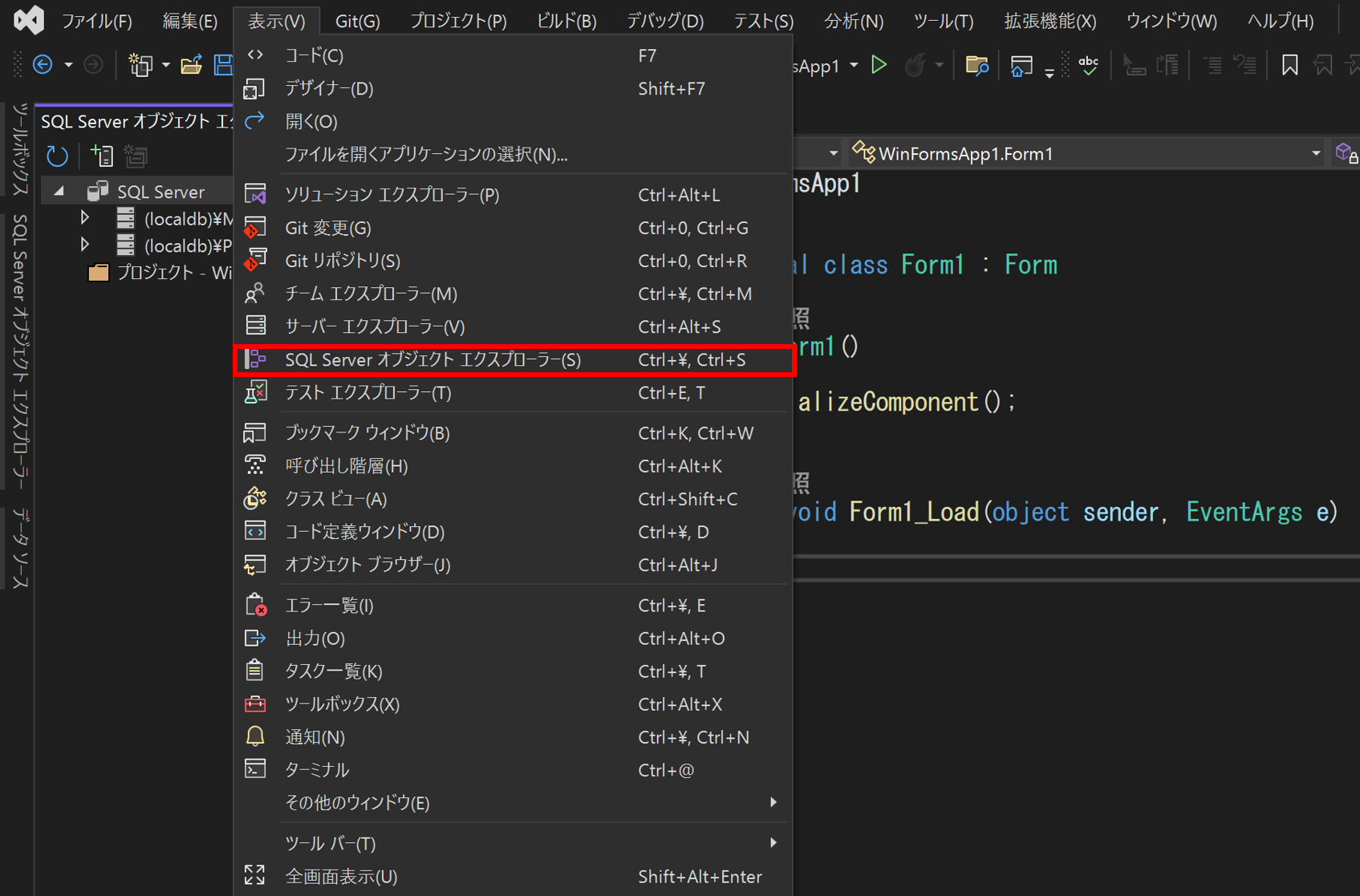
Task: Click the comment out lines icon
Action: coord(1212,65)
